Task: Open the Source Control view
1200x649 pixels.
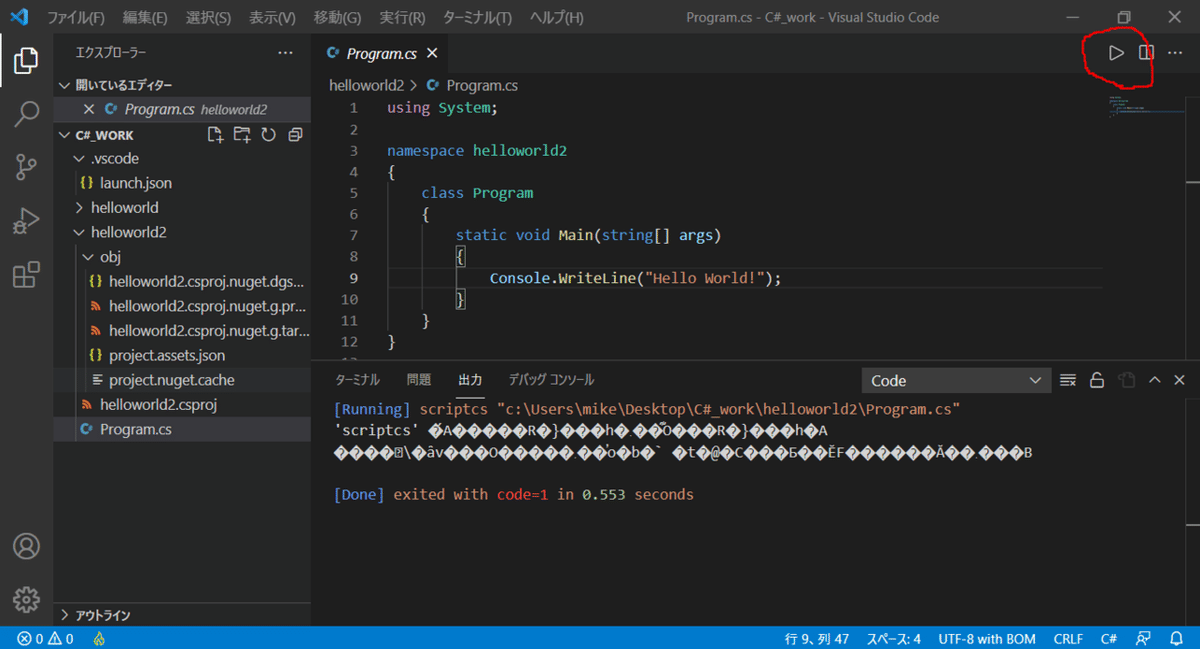Action: pos(26,167)
